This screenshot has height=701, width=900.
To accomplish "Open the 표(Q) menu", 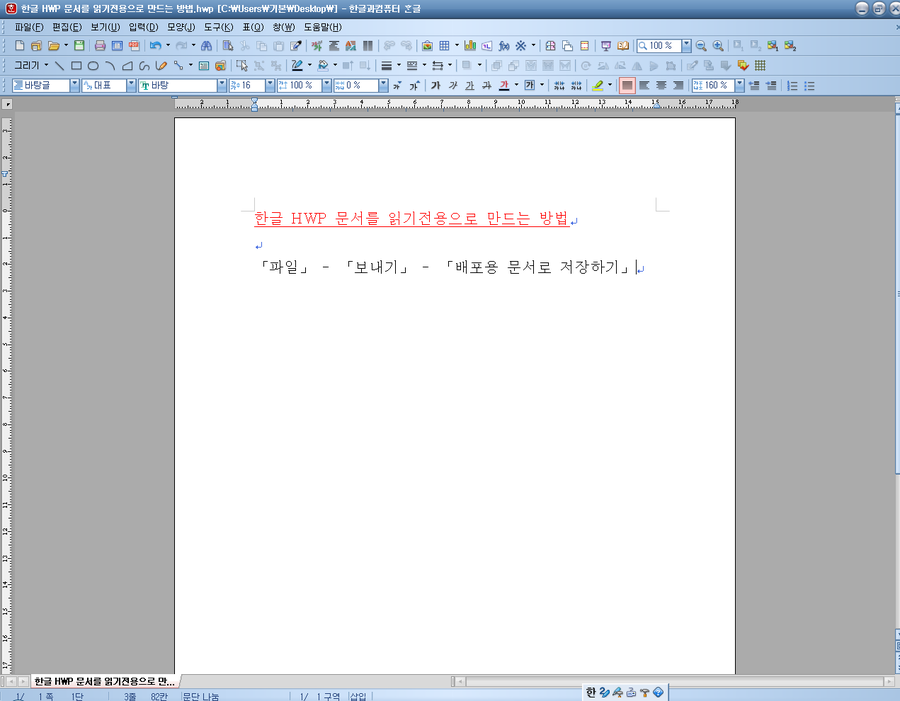I will [253, 27].
